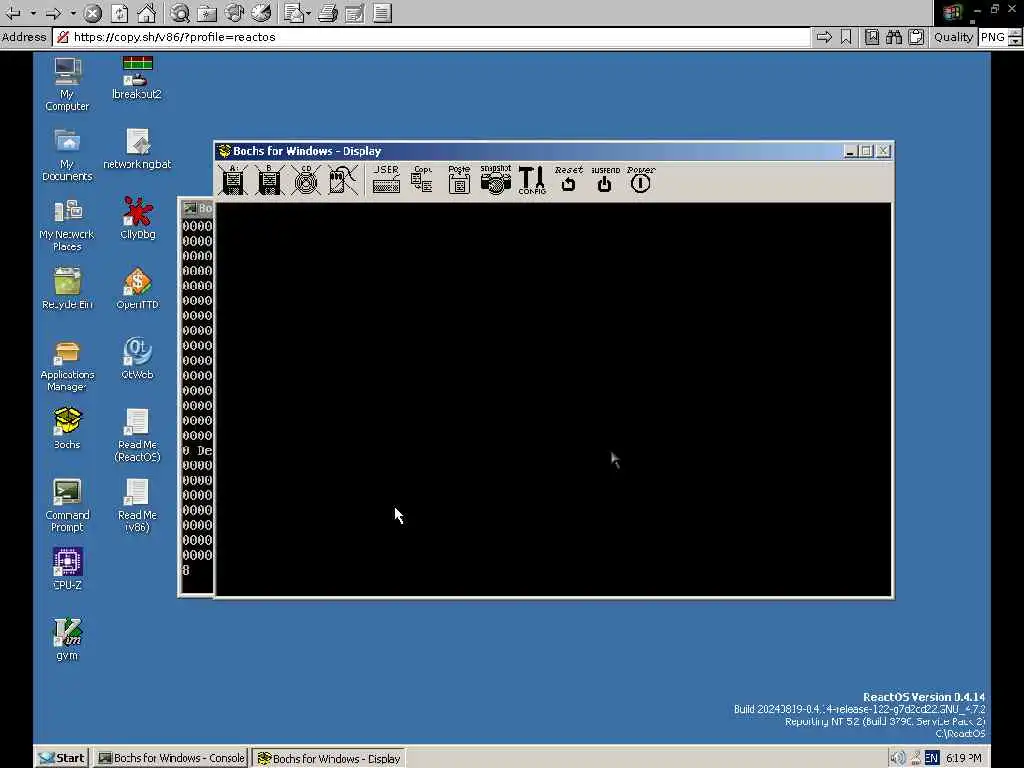Select the gvim desktop shortcut
Viewport: 1024px width, 768px height.
pos(67,639)
